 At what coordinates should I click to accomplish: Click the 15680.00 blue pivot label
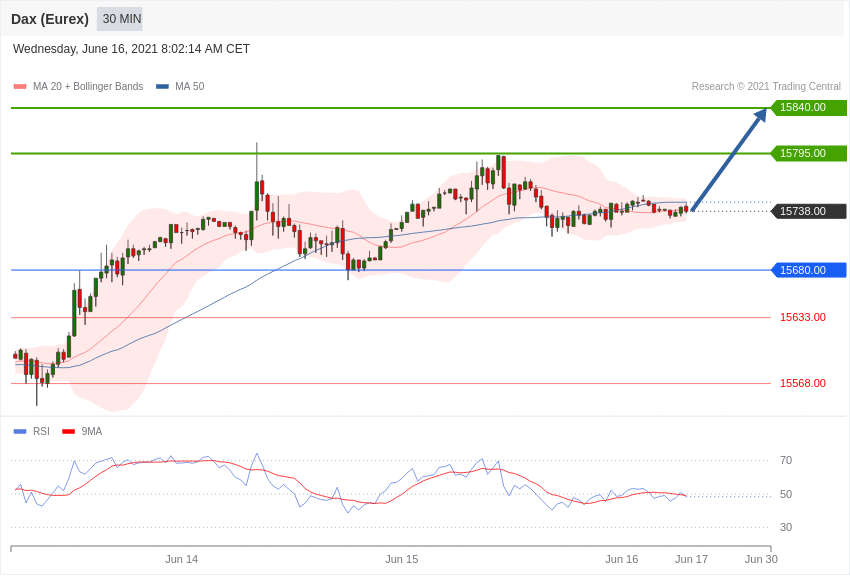pos(809,270)
